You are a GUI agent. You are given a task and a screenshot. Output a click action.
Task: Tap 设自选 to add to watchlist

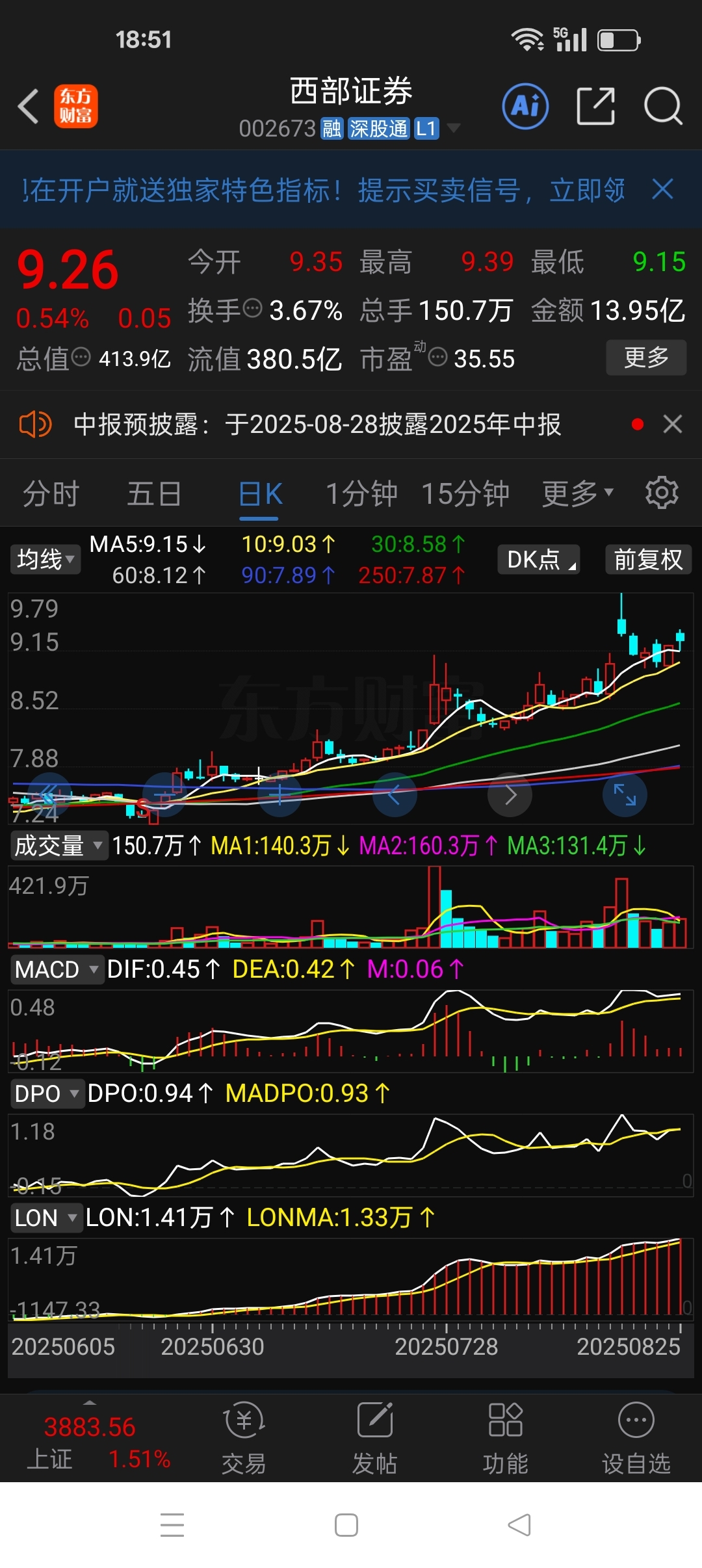[636, 1437]
